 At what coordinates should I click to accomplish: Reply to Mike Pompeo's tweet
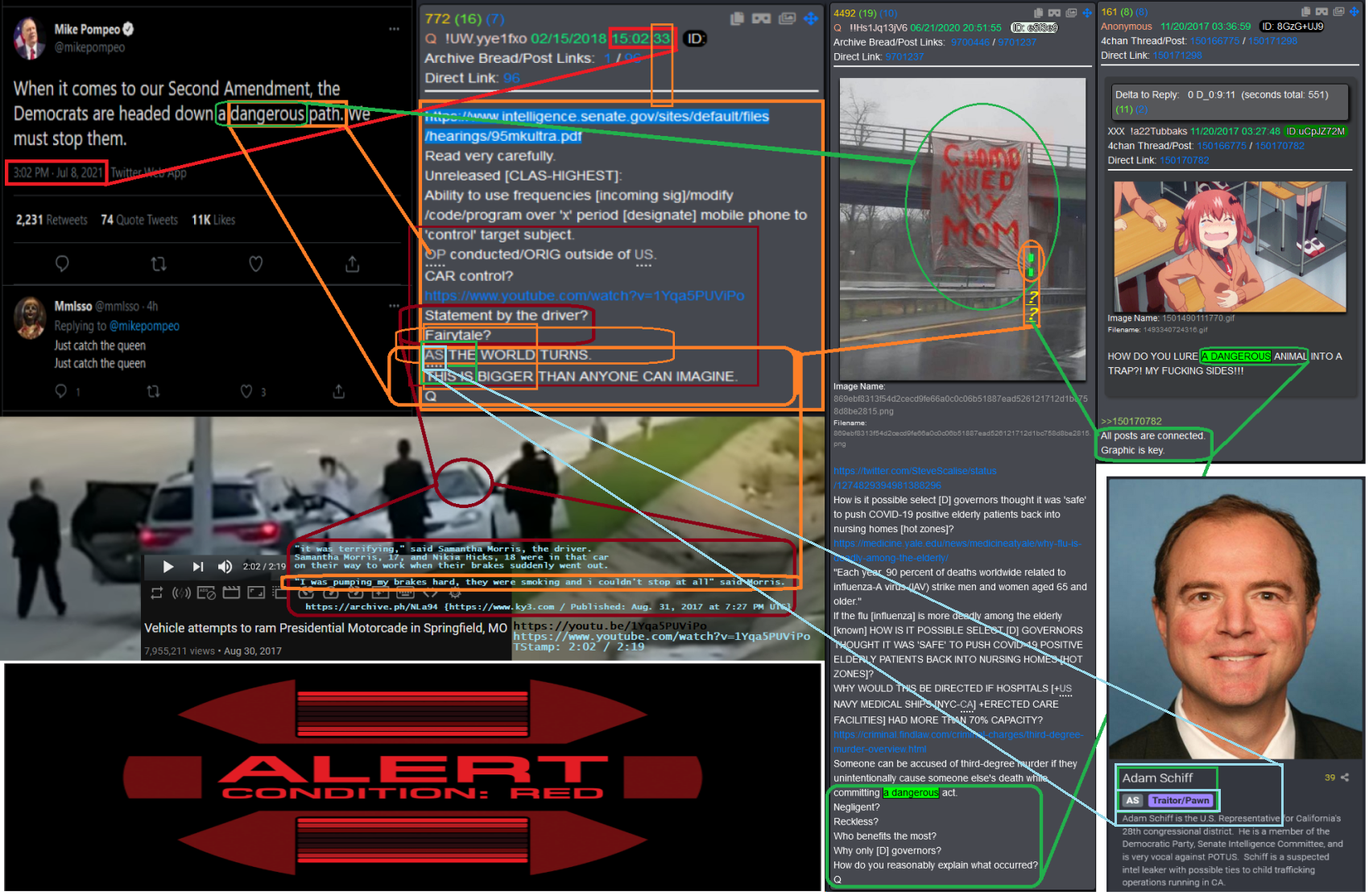point(62,264)
